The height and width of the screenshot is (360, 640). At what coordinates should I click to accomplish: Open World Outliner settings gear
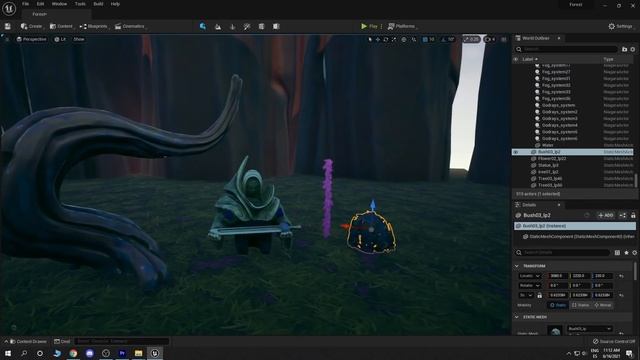[x=633, y=49]
